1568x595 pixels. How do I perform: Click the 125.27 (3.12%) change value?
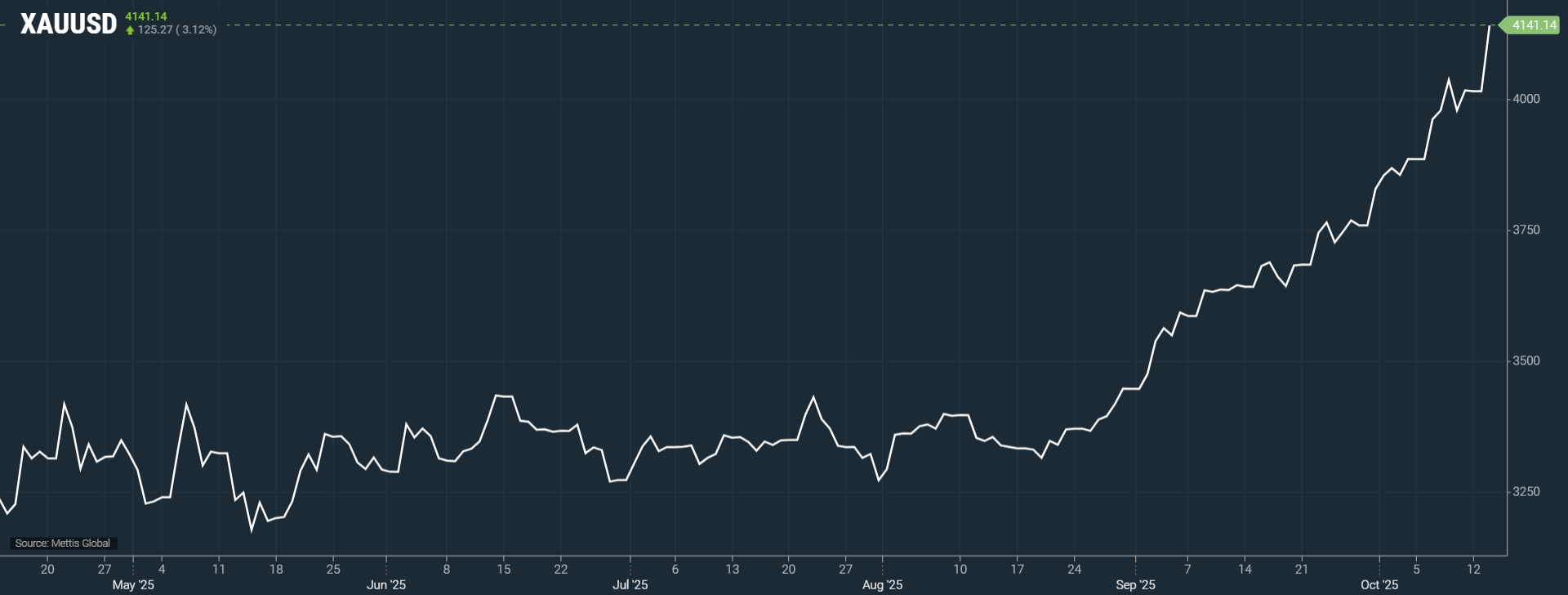177,30
